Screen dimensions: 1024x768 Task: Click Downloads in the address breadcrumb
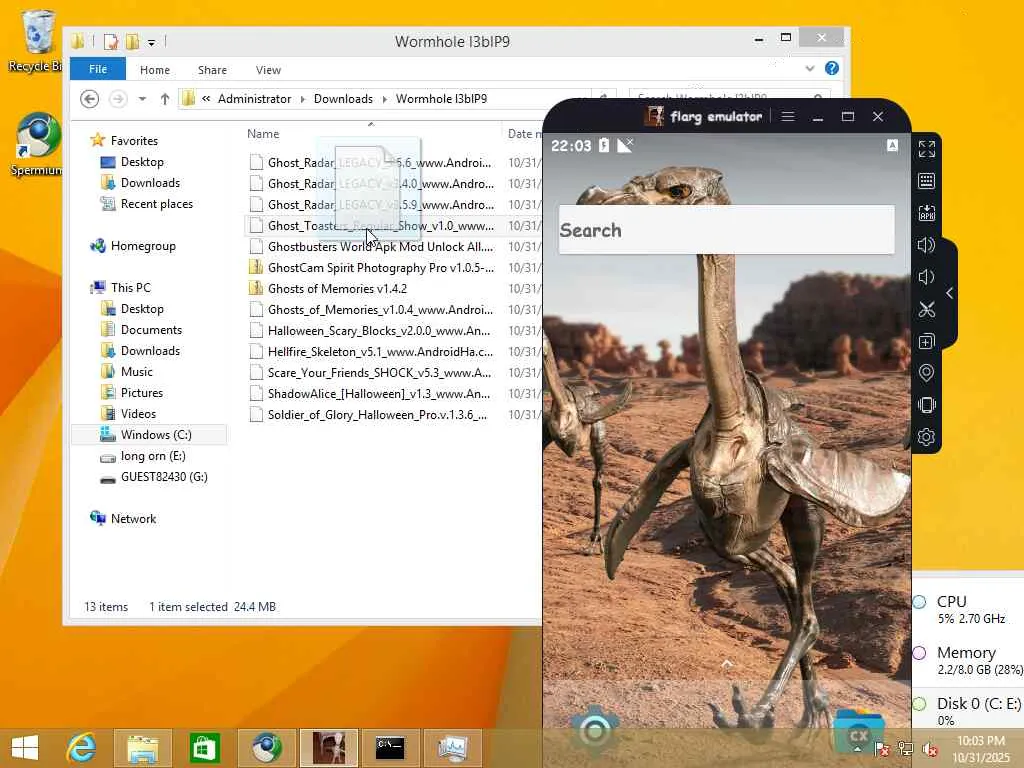[343, 99]
